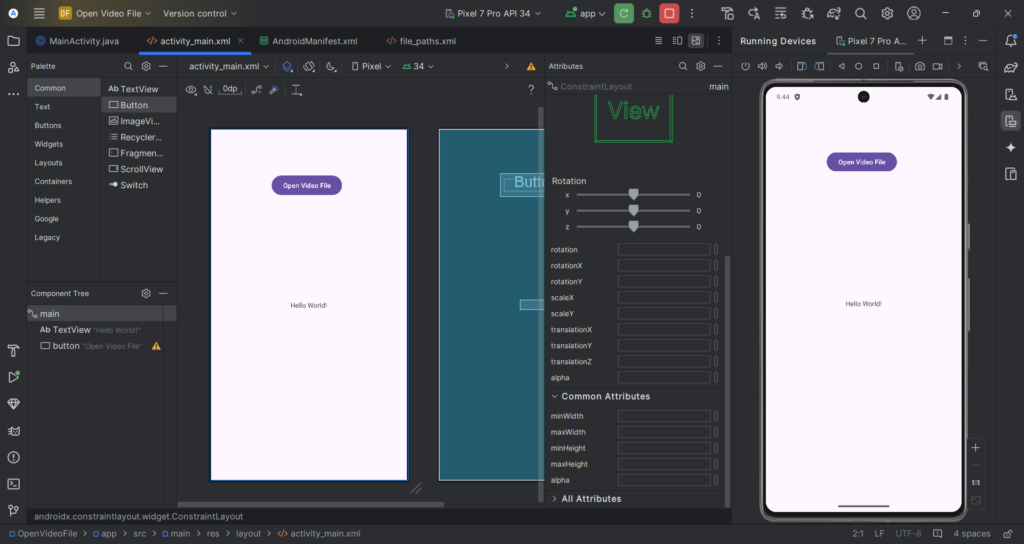Click rotation x slider handle

pos(633,195)
